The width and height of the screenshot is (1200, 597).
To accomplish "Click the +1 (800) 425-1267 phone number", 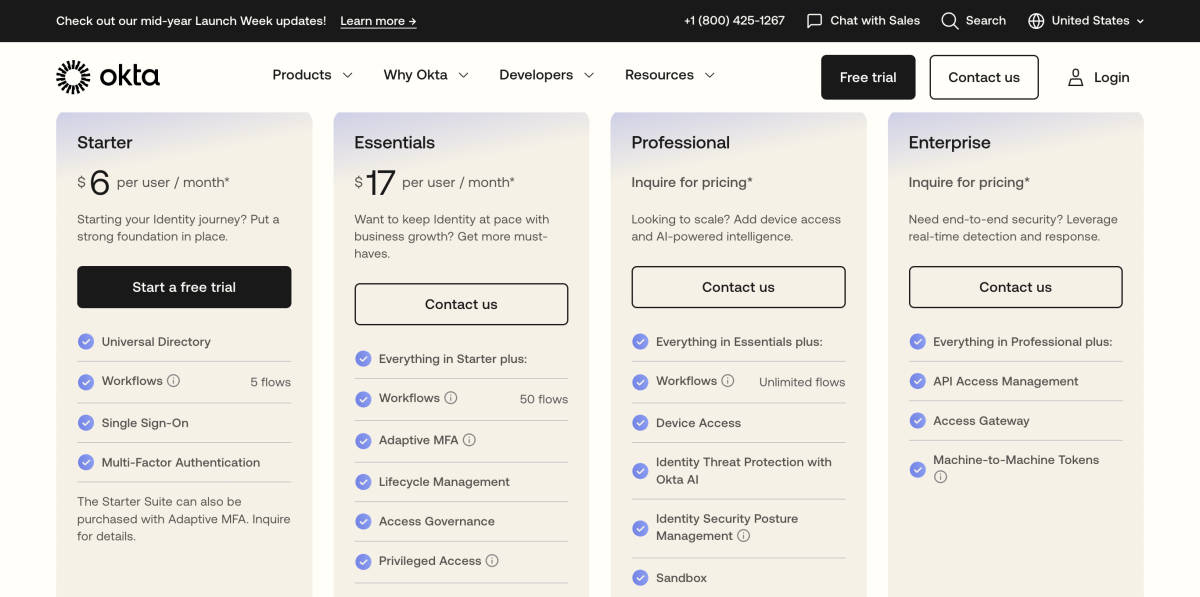I will pos(735,20).
